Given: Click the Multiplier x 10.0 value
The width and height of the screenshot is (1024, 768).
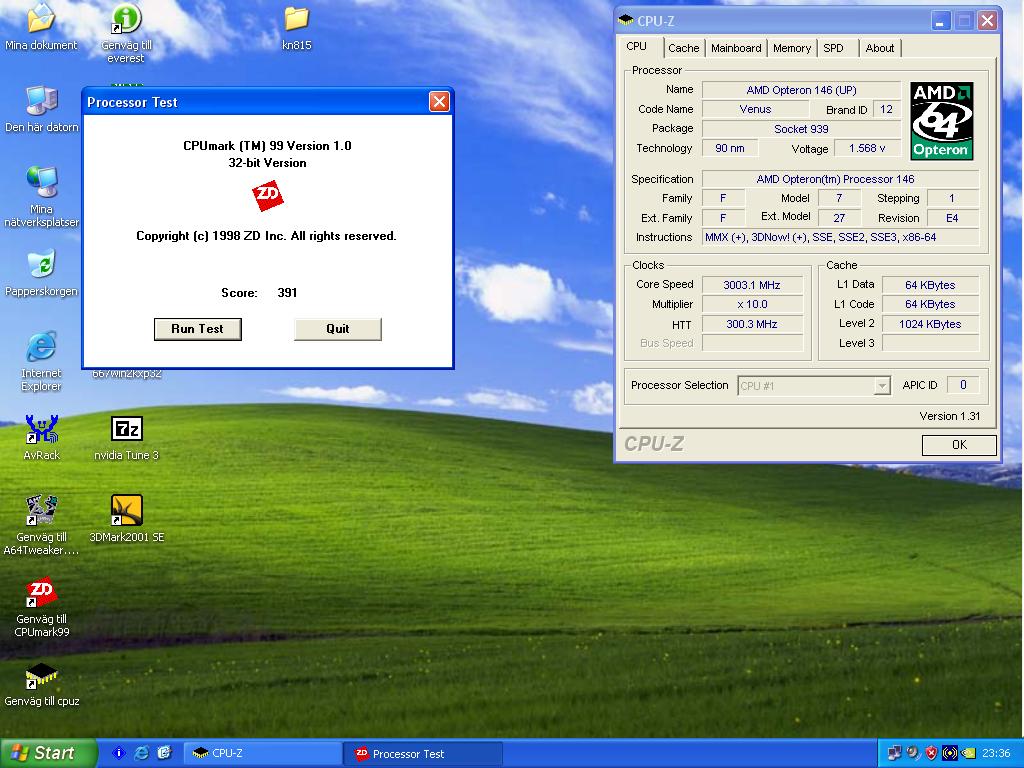Looking at the screenshot, I should pos(752,304).
